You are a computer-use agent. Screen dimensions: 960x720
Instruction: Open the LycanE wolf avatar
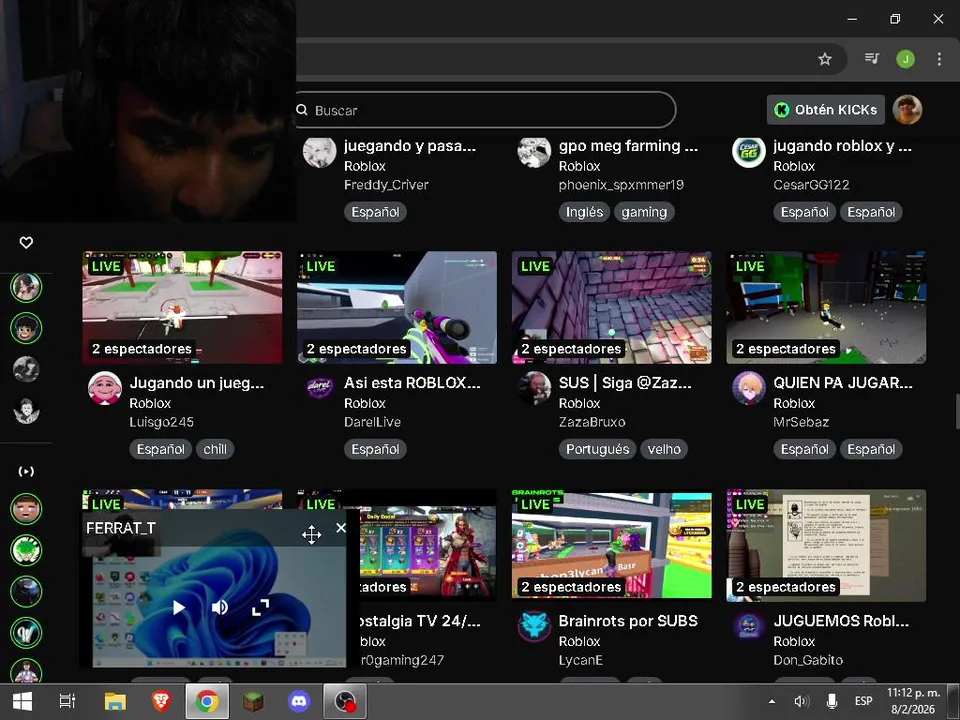tap(534, 626)
